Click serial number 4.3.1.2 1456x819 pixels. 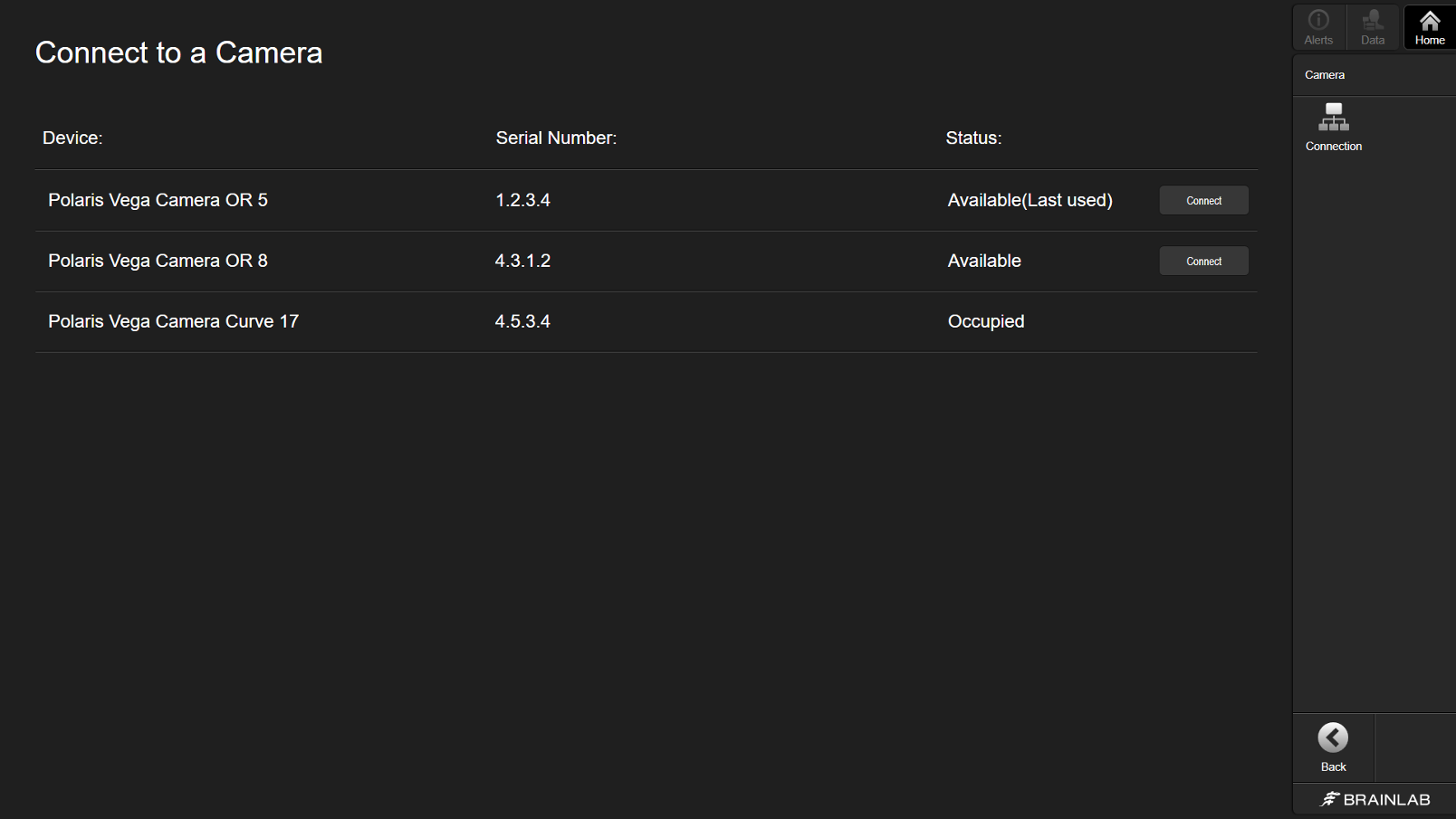522,261
